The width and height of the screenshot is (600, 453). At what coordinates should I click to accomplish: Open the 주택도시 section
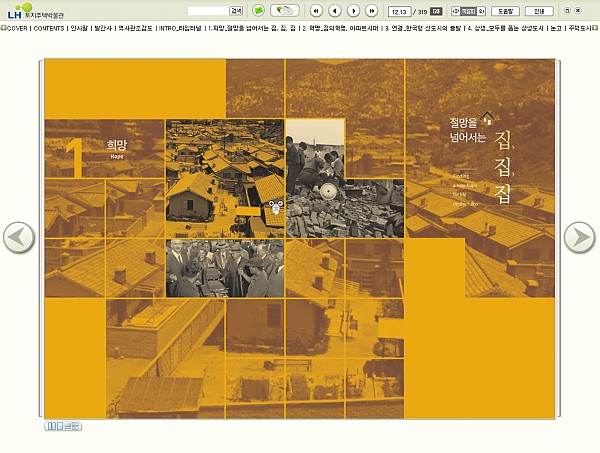[x=580, y=28]
